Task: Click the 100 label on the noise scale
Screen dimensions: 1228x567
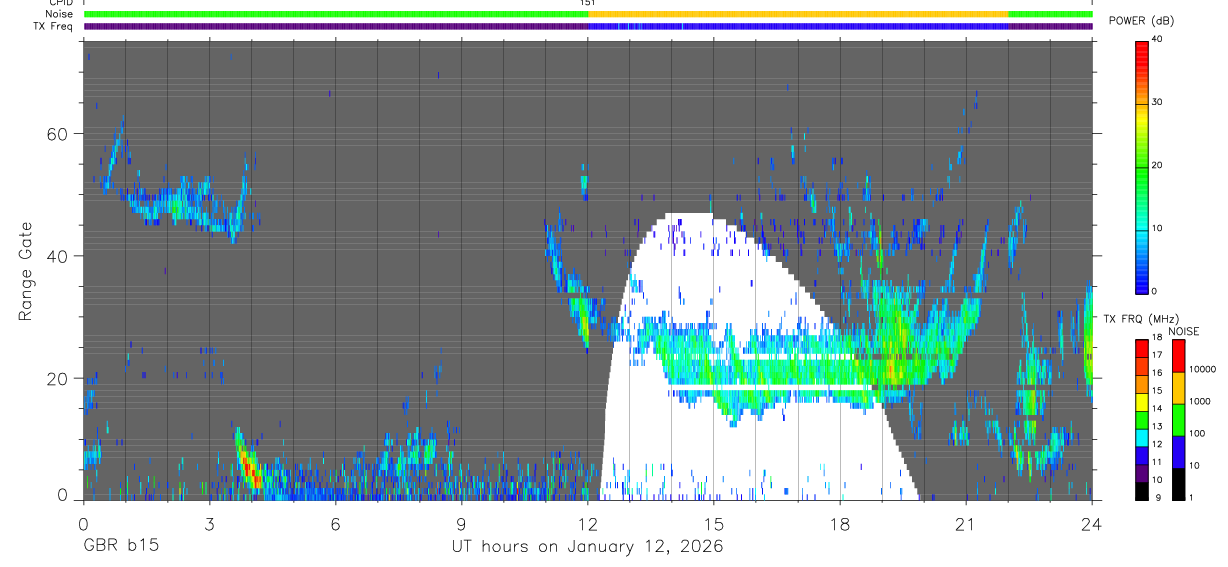Action: click(x=1196, y=433)
